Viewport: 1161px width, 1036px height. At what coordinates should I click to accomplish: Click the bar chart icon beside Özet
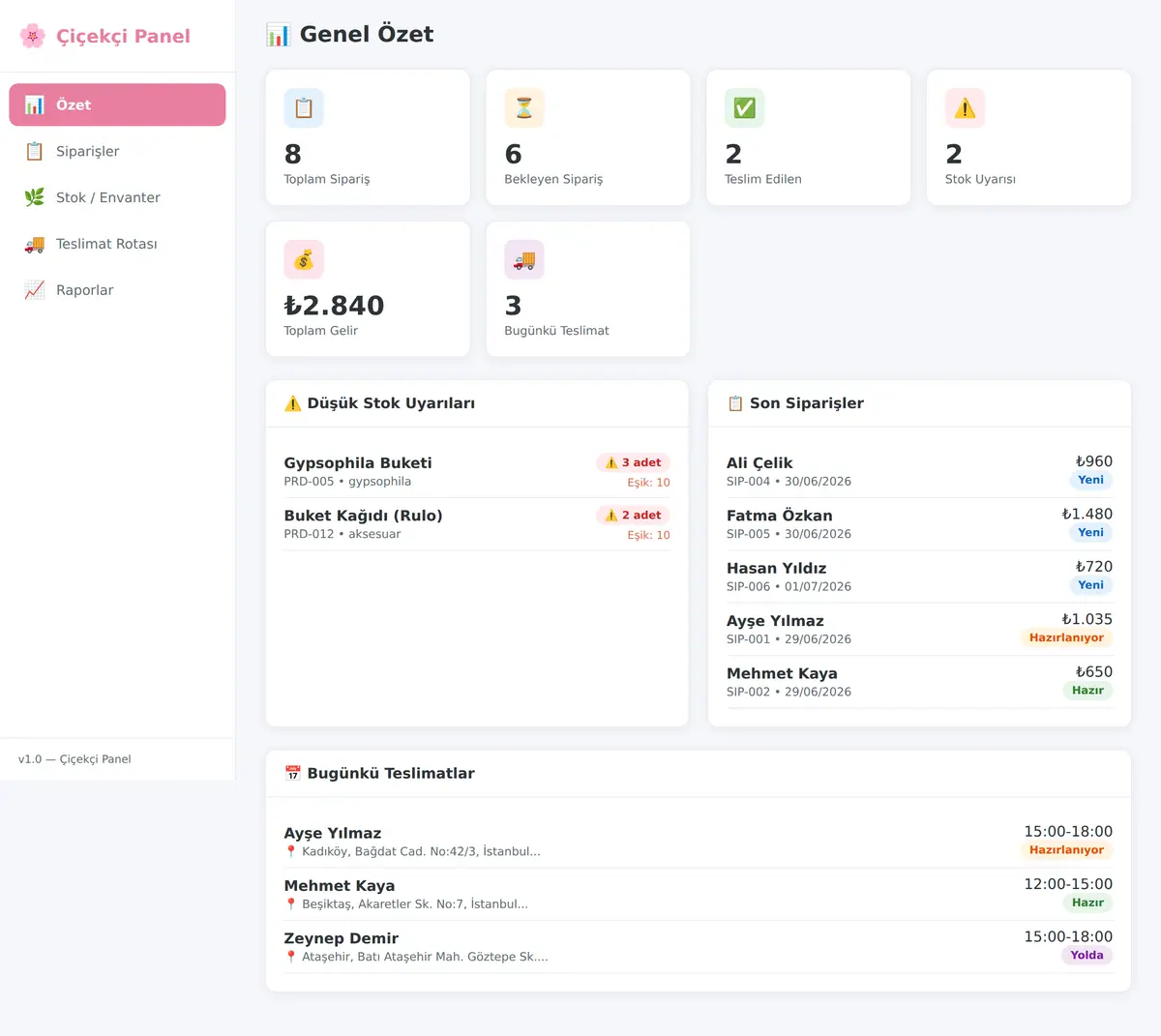(35, 104)
